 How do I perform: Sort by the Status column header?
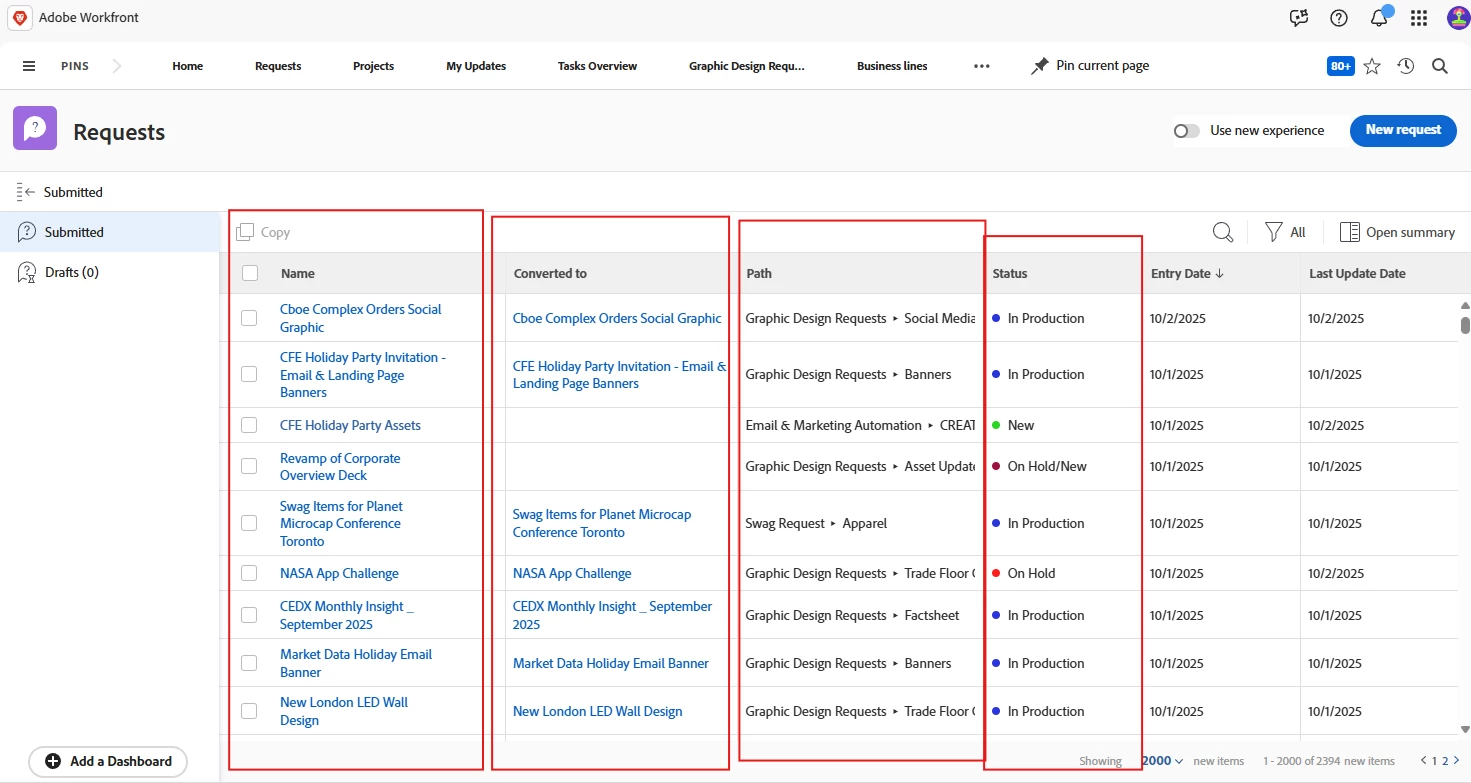pos(1010,273)
